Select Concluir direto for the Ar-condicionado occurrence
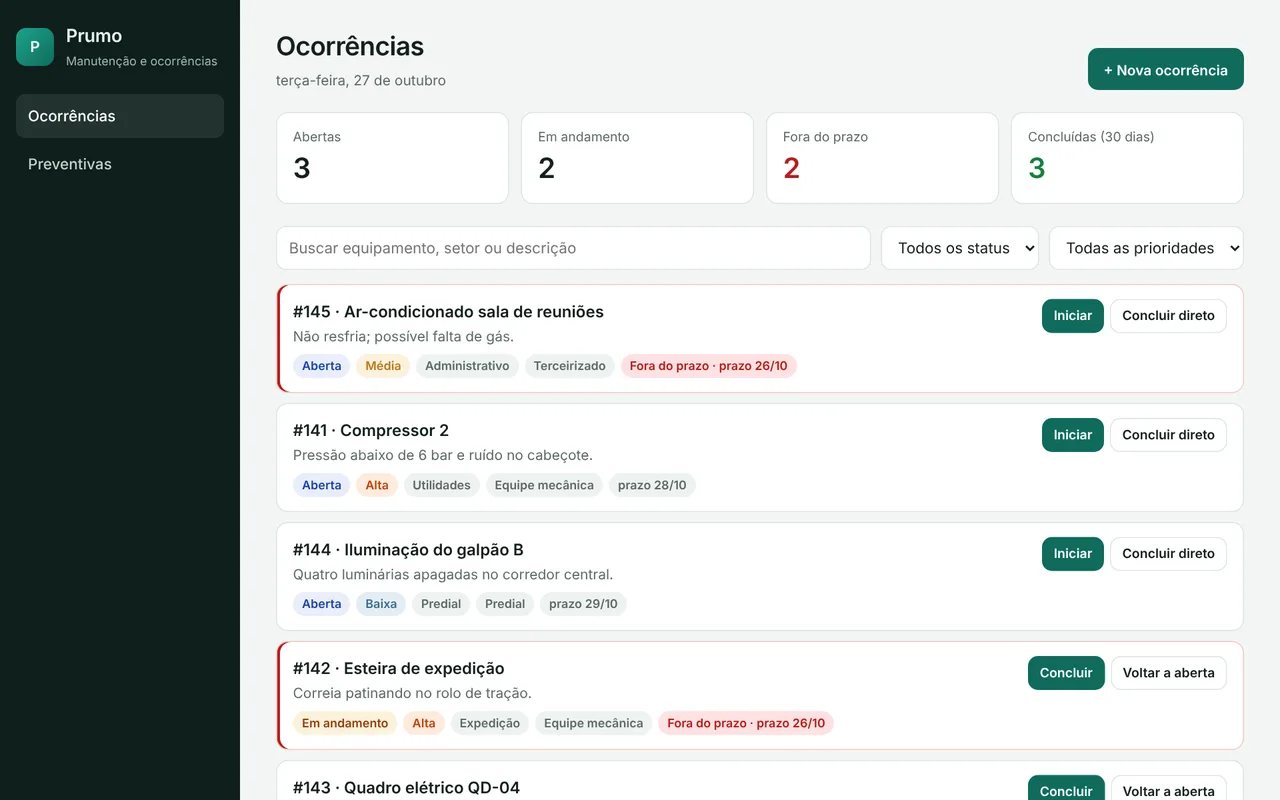This screenshot has width=1280, height=800. (1168, 316)
